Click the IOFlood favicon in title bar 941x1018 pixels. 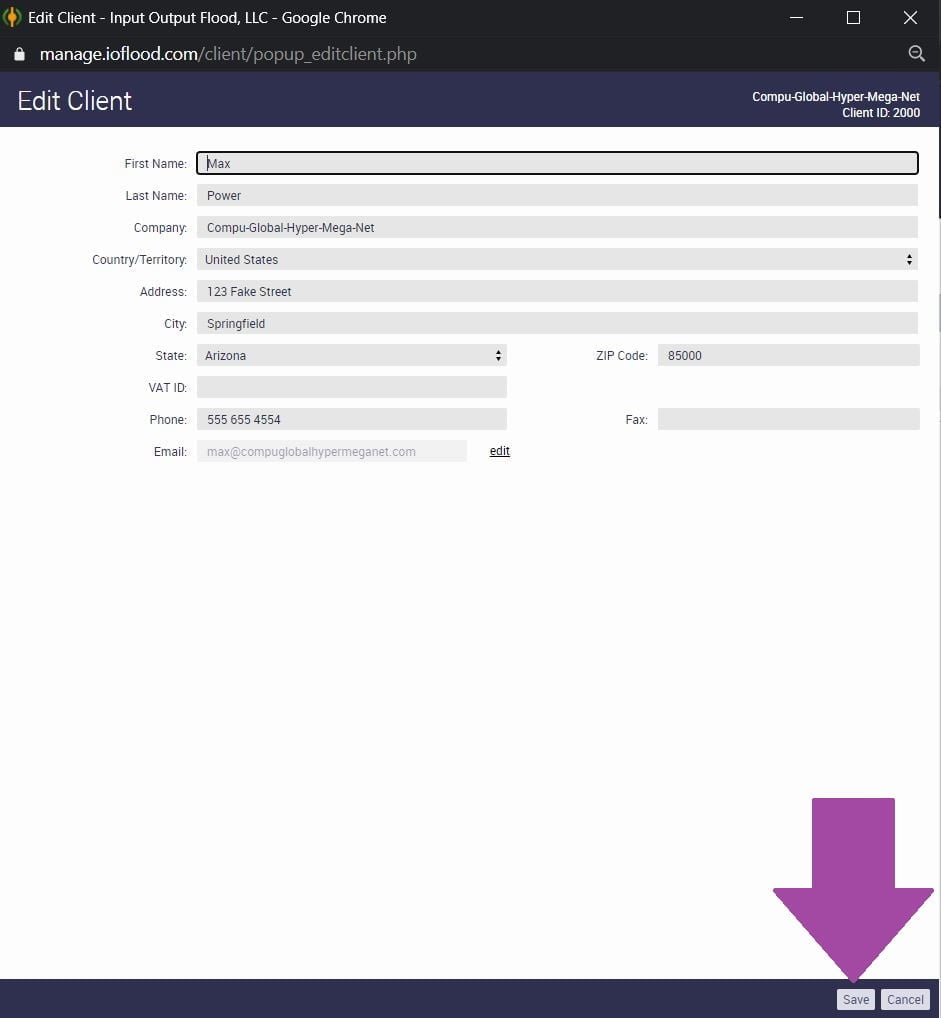(12, 18)
